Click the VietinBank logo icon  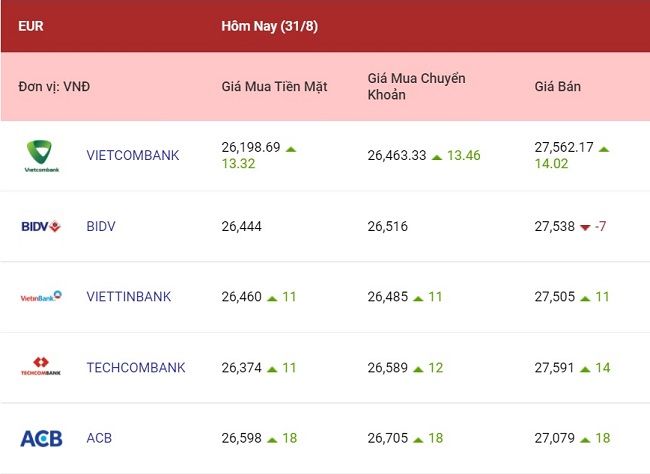click(x=41, y=297)
